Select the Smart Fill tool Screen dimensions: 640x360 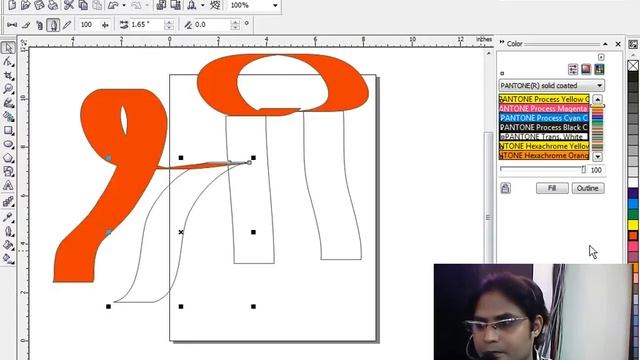8,117
